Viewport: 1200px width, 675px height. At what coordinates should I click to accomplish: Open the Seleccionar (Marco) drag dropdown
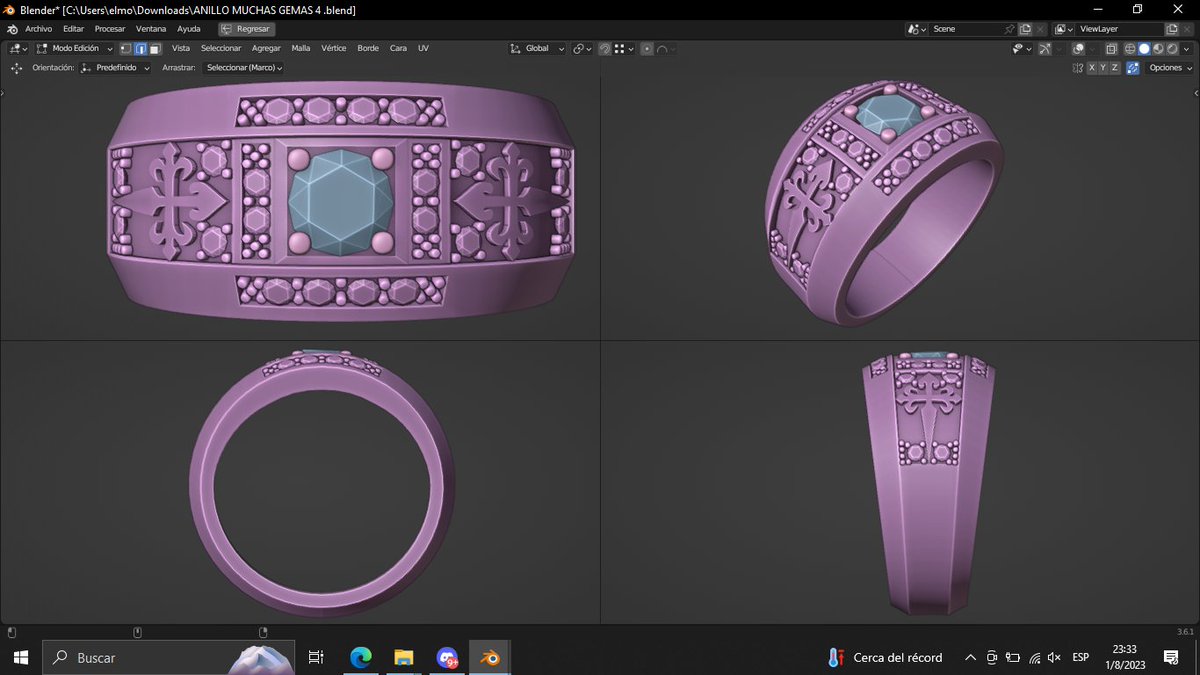[x=243, y=68]
